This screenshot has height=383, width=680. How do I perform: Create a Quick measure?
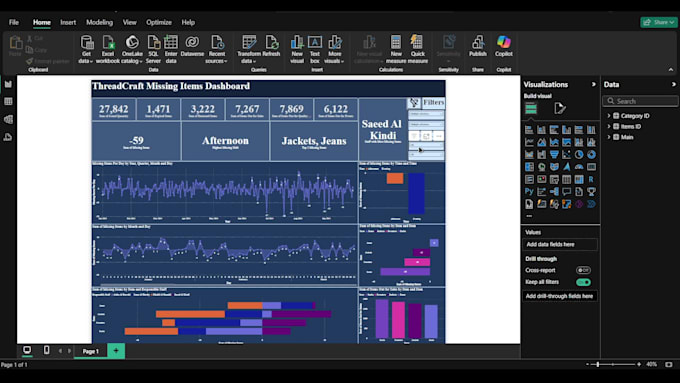point(418,49)
